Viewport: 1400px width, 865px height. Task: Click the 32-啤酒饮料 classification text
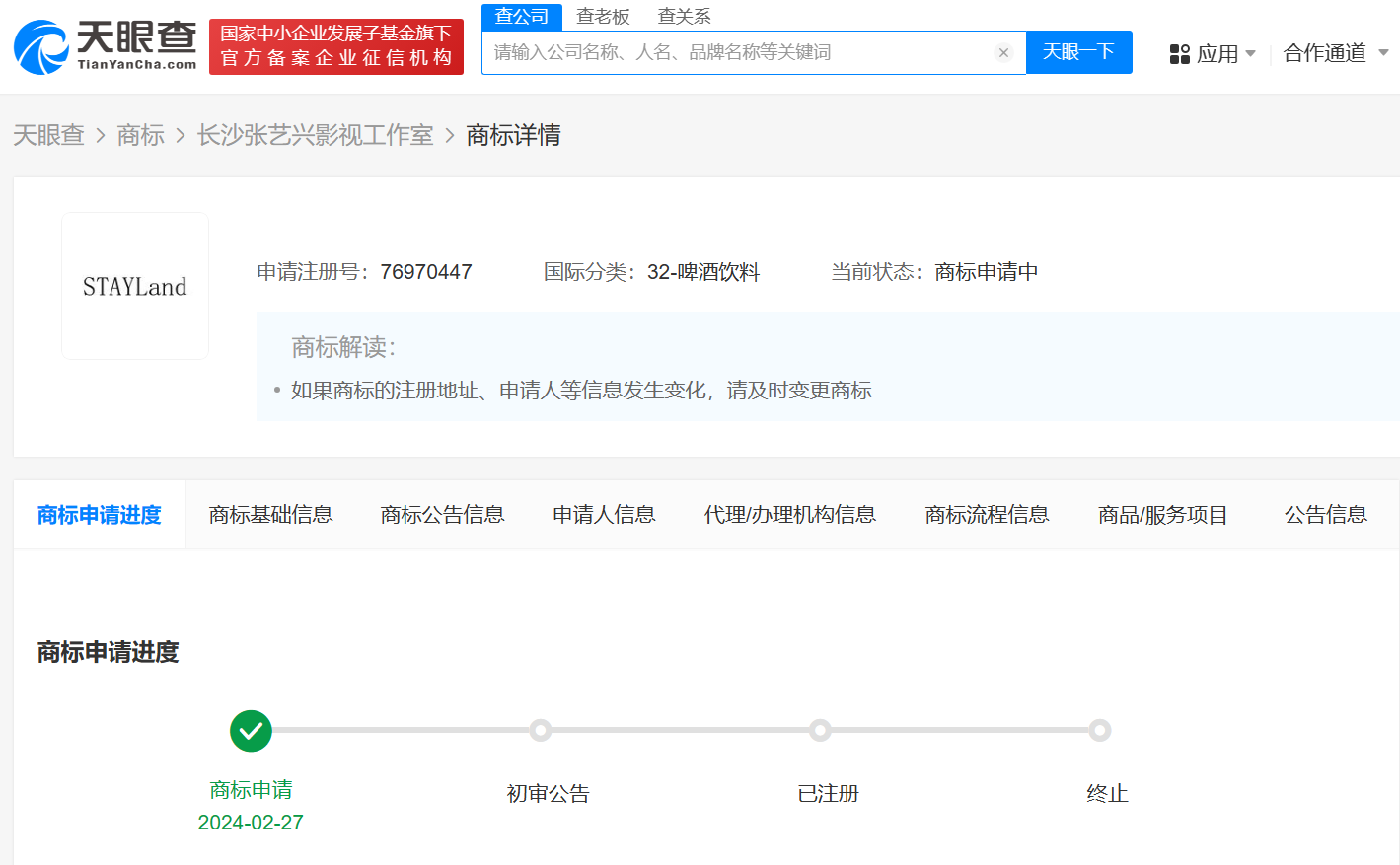pyautogui.click(x=703, y=272)
